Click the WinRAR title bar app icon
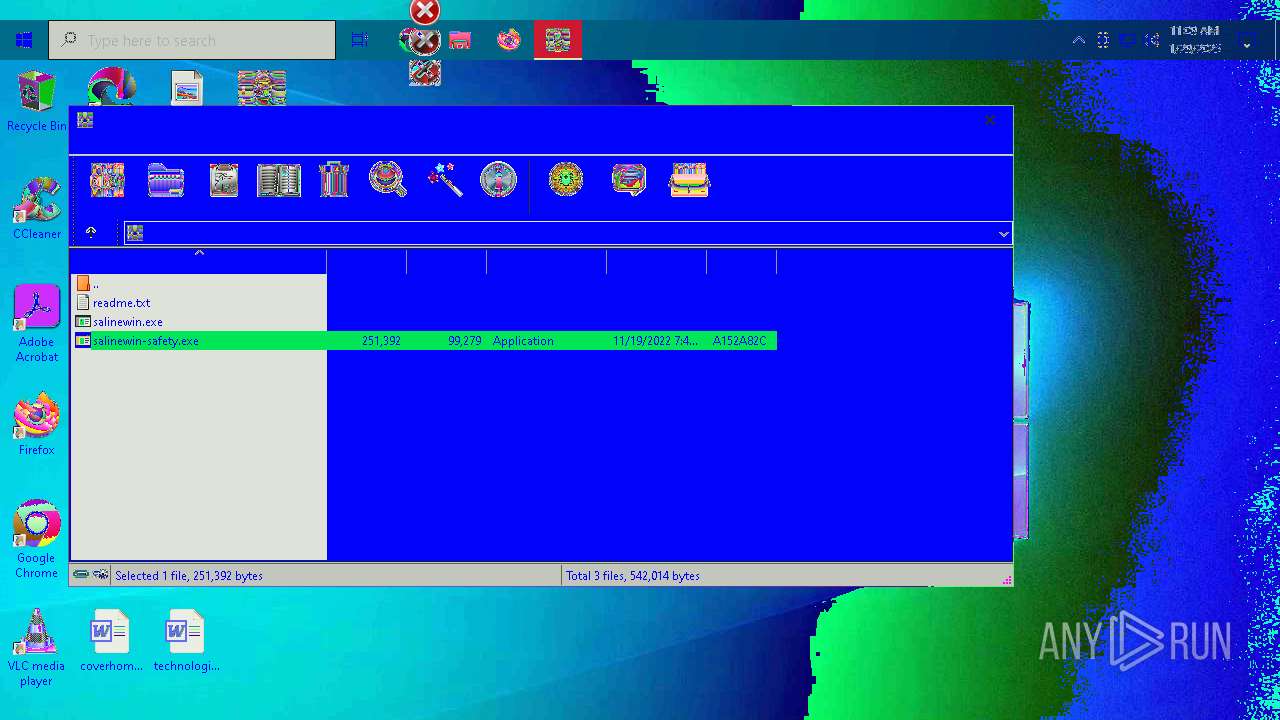 [x=85, y=120]
